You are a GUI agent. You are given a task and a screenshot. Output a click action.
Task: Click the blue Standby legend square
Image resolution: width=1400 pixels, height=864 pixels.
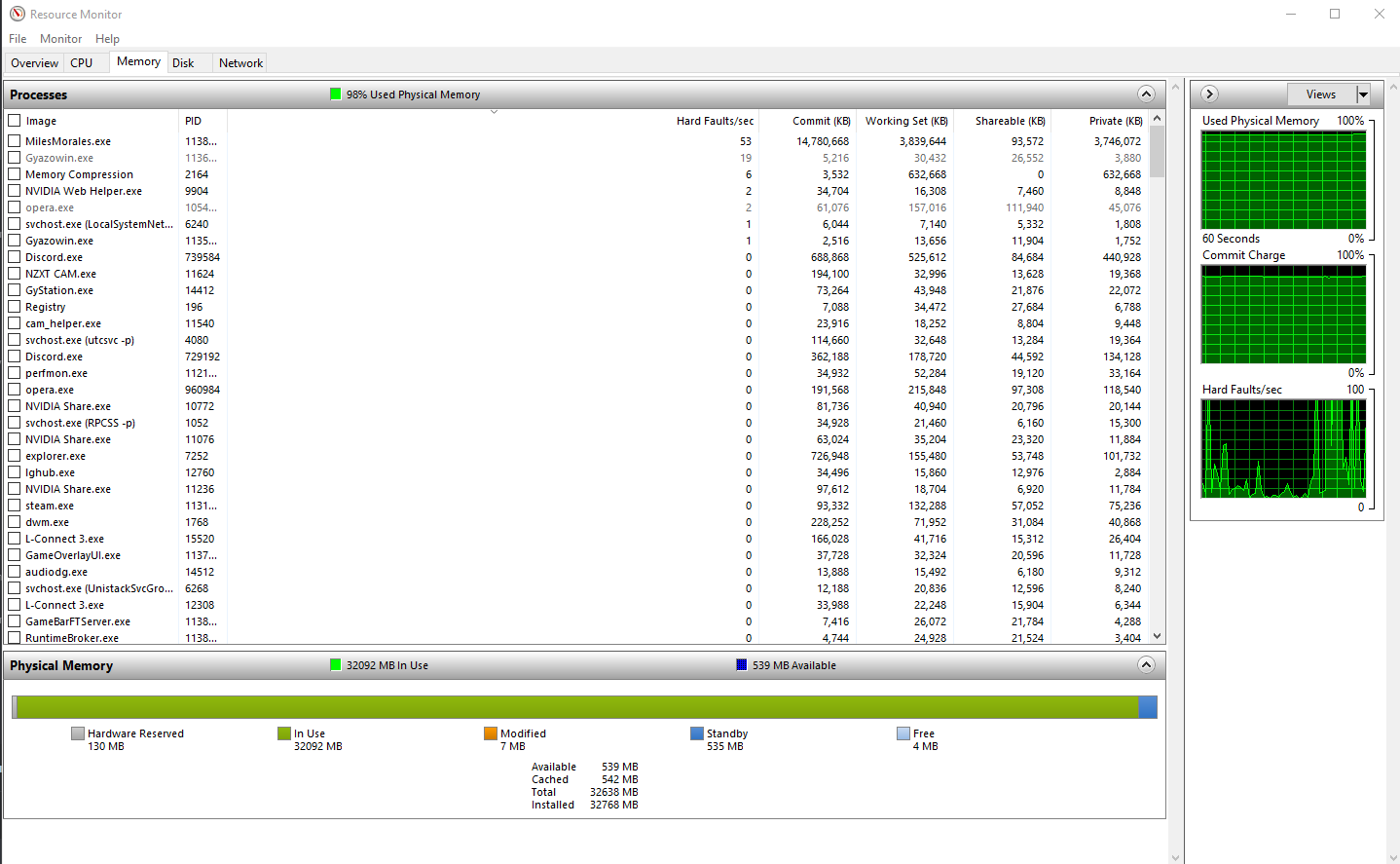click(x=697, y=733)
